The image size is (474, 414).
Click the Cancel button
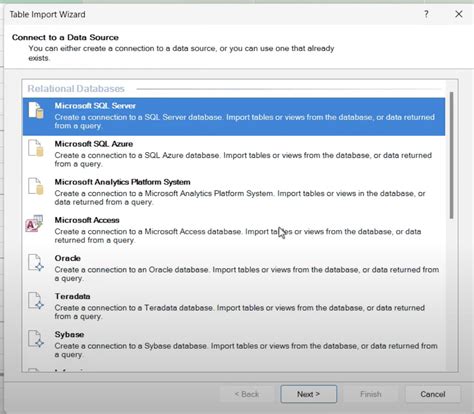click(x=433, y=394)
